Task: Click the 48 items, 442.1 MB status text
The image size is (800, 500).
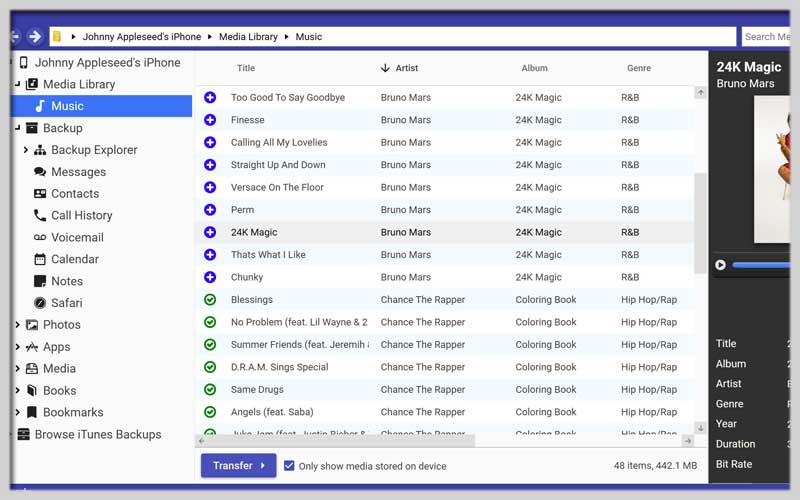Action: [x=655, y=465]
